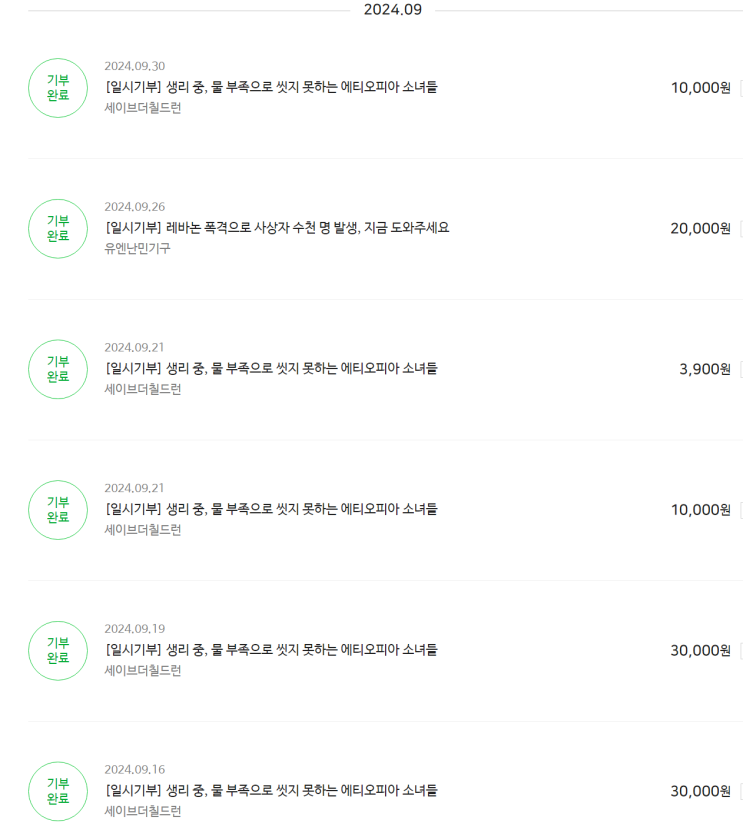Open the campaign title dated 2024.09.16

(271, 791)
